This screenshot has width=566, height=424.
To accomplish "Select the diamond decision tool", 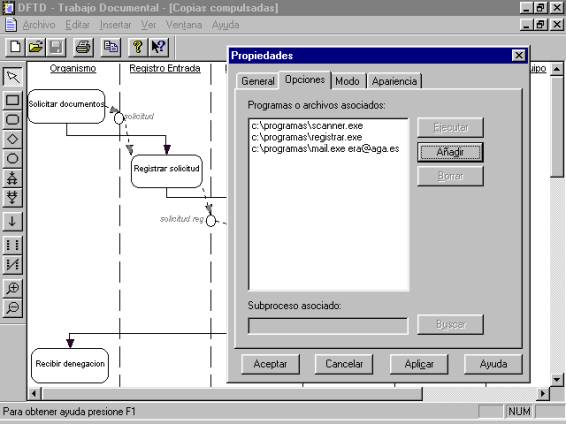I will pos(13,139).
